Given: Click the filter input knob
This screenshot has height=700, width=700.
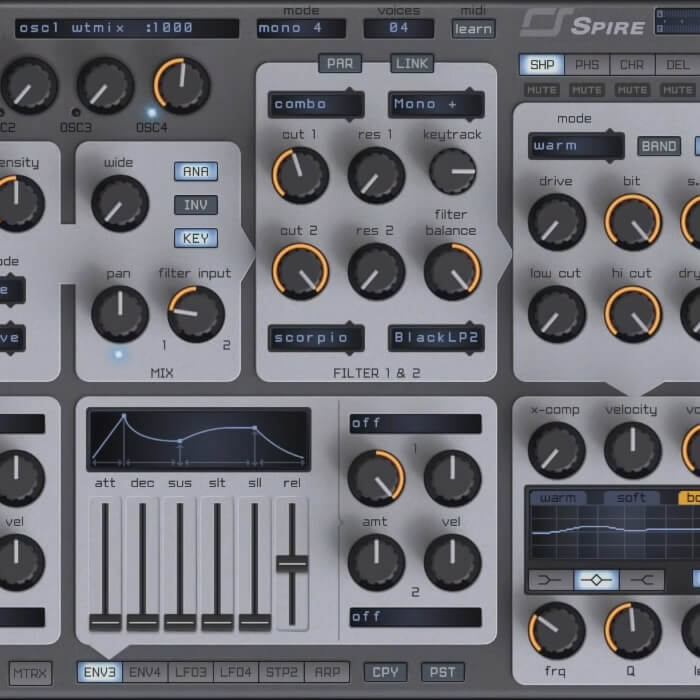Looking at the screenshot, I should [x=196, y=314].
